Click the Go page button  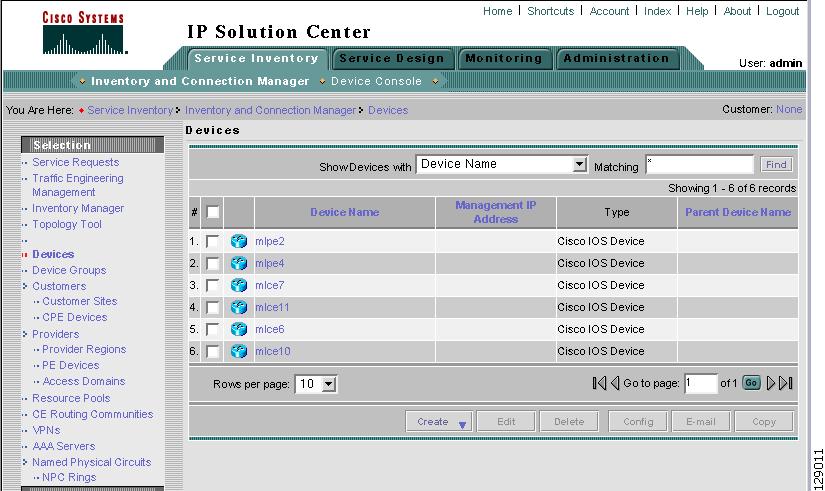[x=751, y=383]
